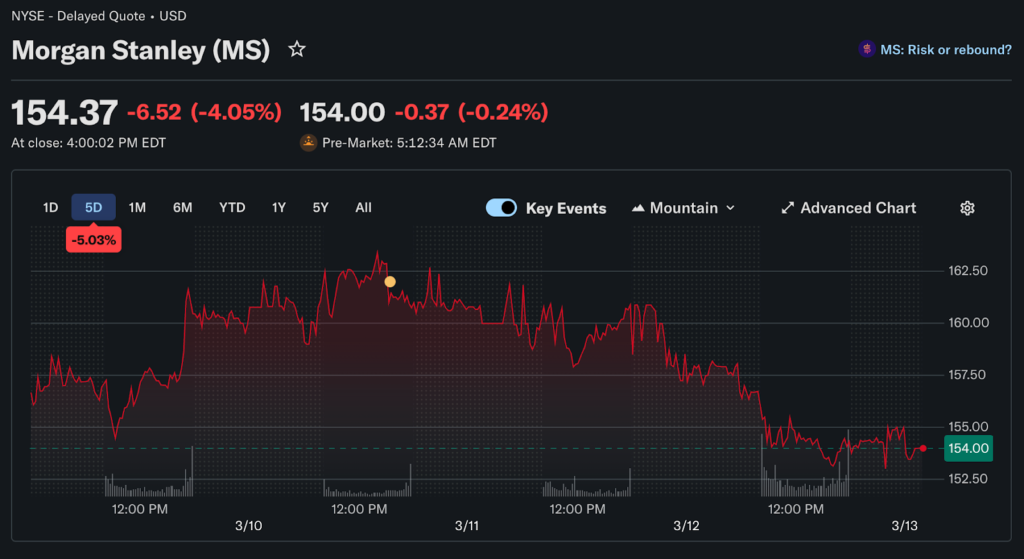
Task: Switch chart to 6M range
Action: (x=182, y=208)
